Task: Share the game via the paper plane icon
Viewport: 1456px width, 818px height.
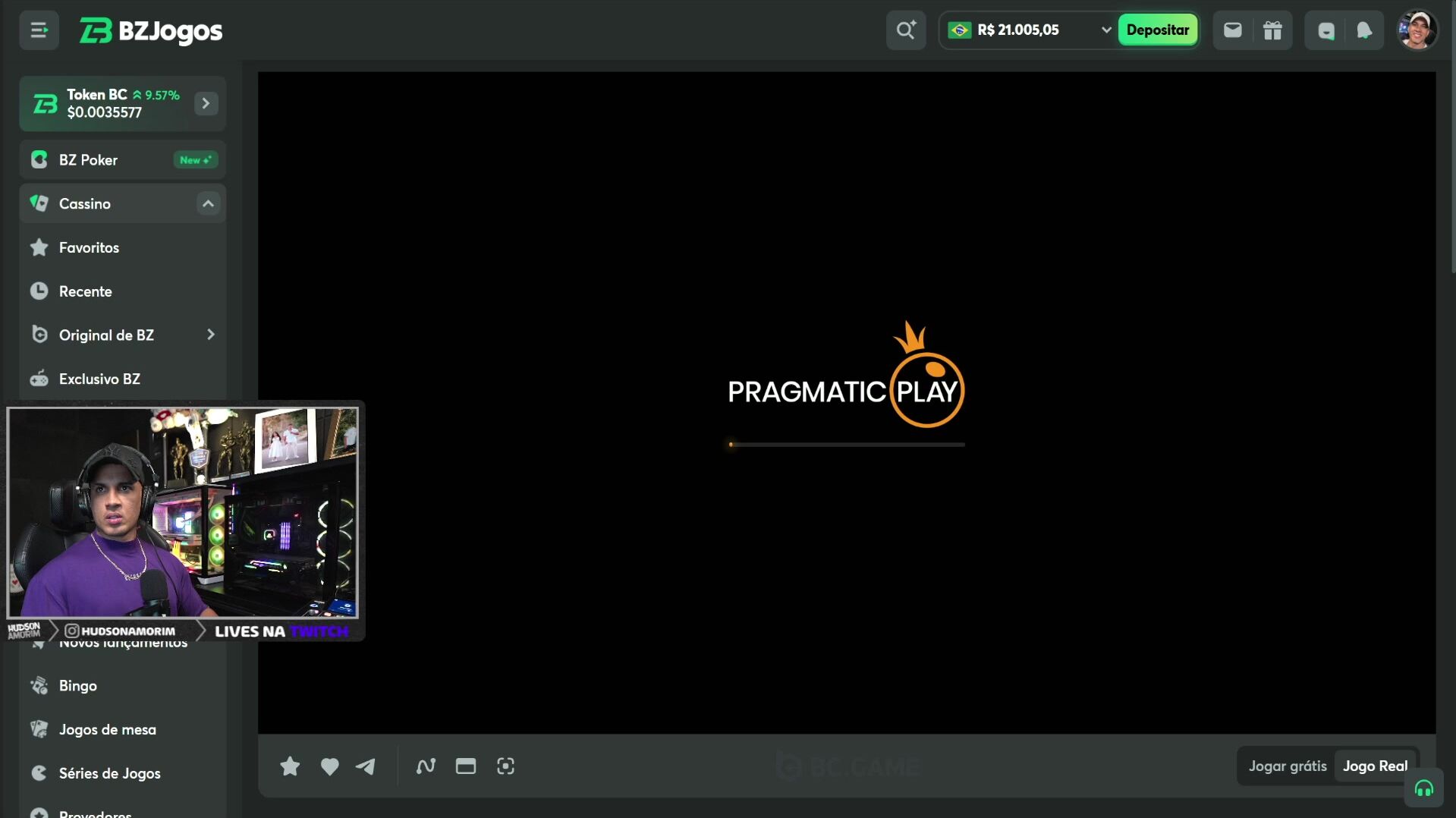Action: tap(366, 766)
